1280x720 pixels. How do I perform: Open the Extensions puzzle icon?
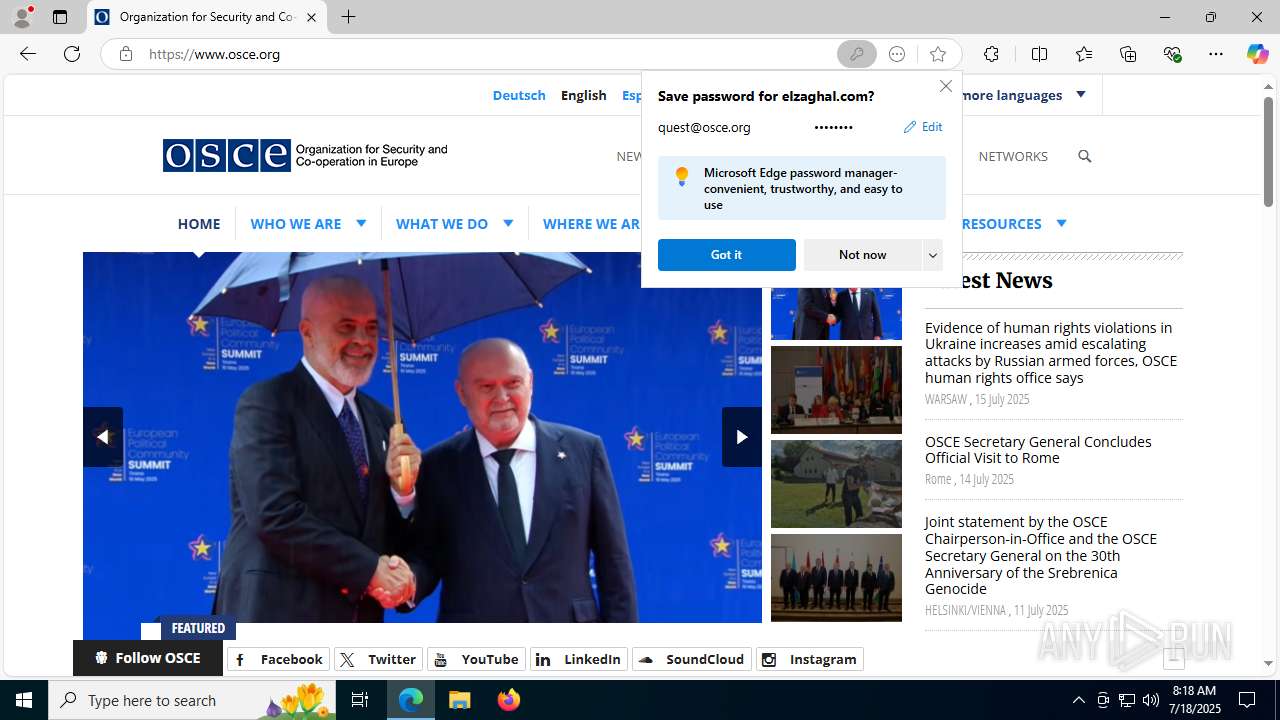991,54
